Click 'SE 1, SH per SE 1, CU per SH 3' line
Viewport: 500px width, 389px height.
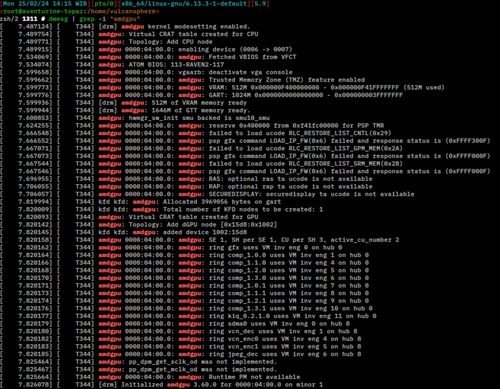[x=304, y=240]
